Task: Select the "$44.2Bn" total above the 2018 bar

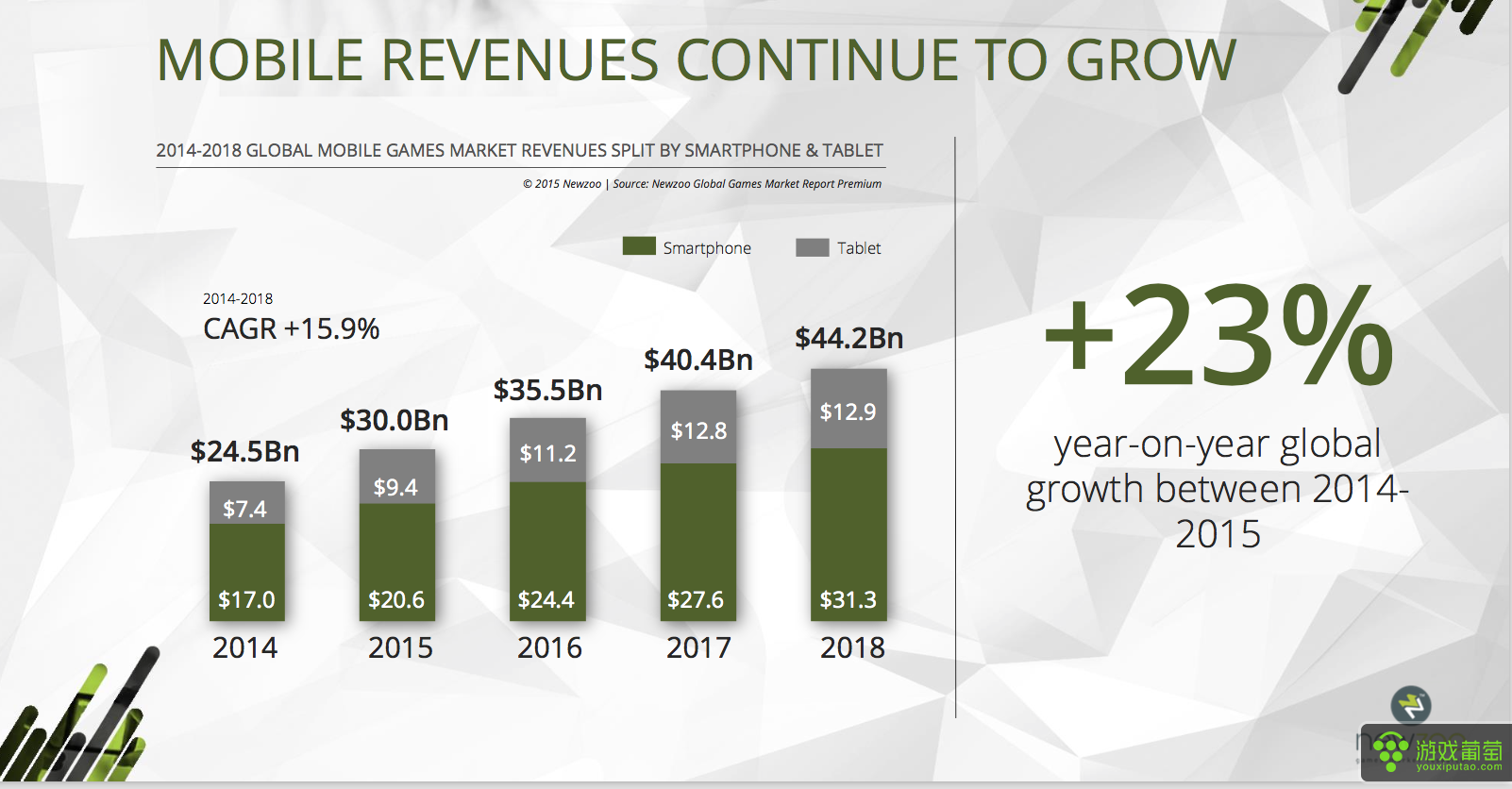Action: coord(849,338)
